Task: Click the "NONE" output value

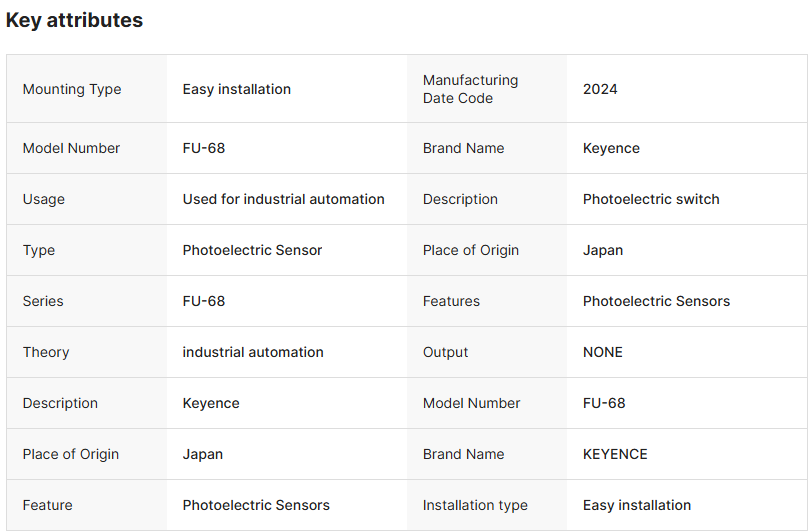Action: tap(603, 352)
